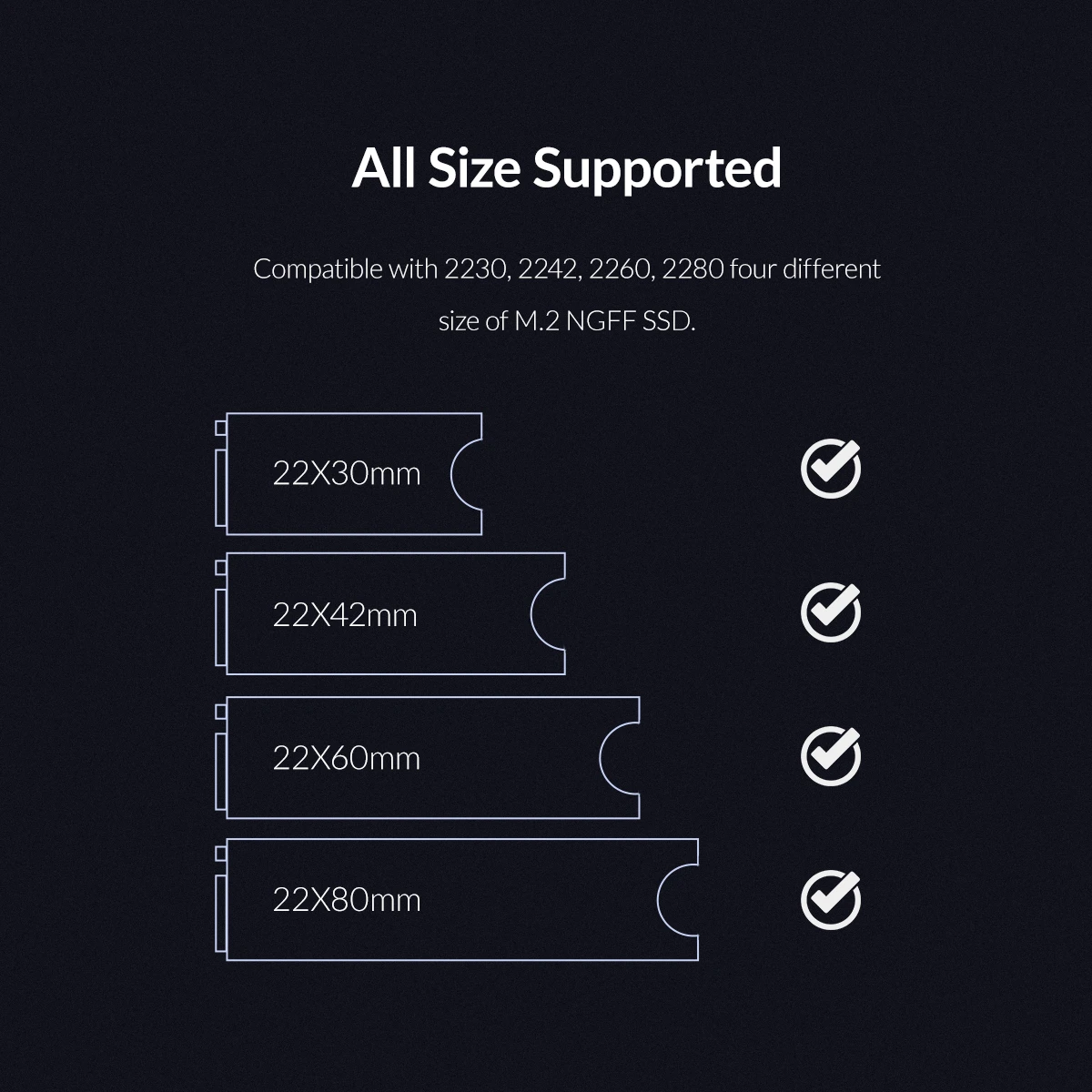Click the checkmark icon beside 22X30mm

pos(830,469)
